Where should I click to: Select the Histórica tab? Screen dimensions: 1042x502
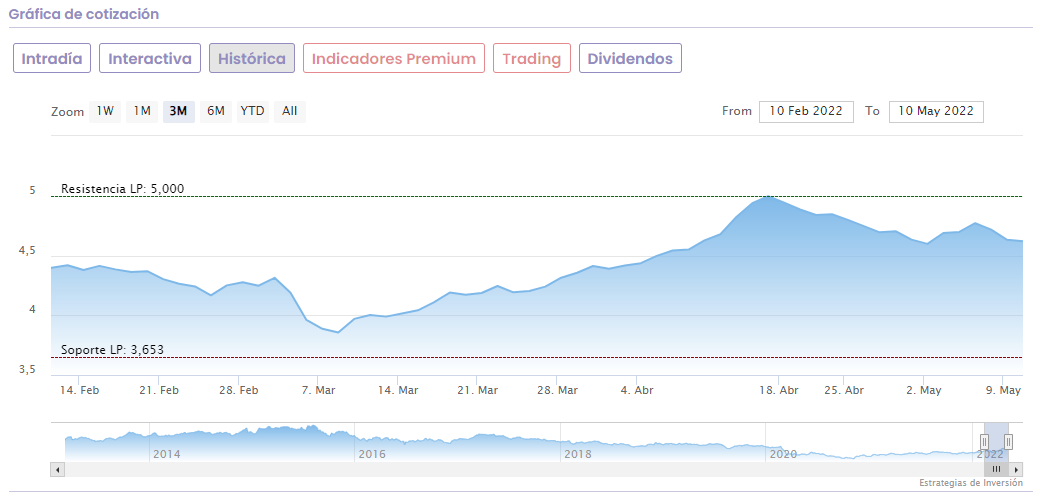tap(251, 59)
